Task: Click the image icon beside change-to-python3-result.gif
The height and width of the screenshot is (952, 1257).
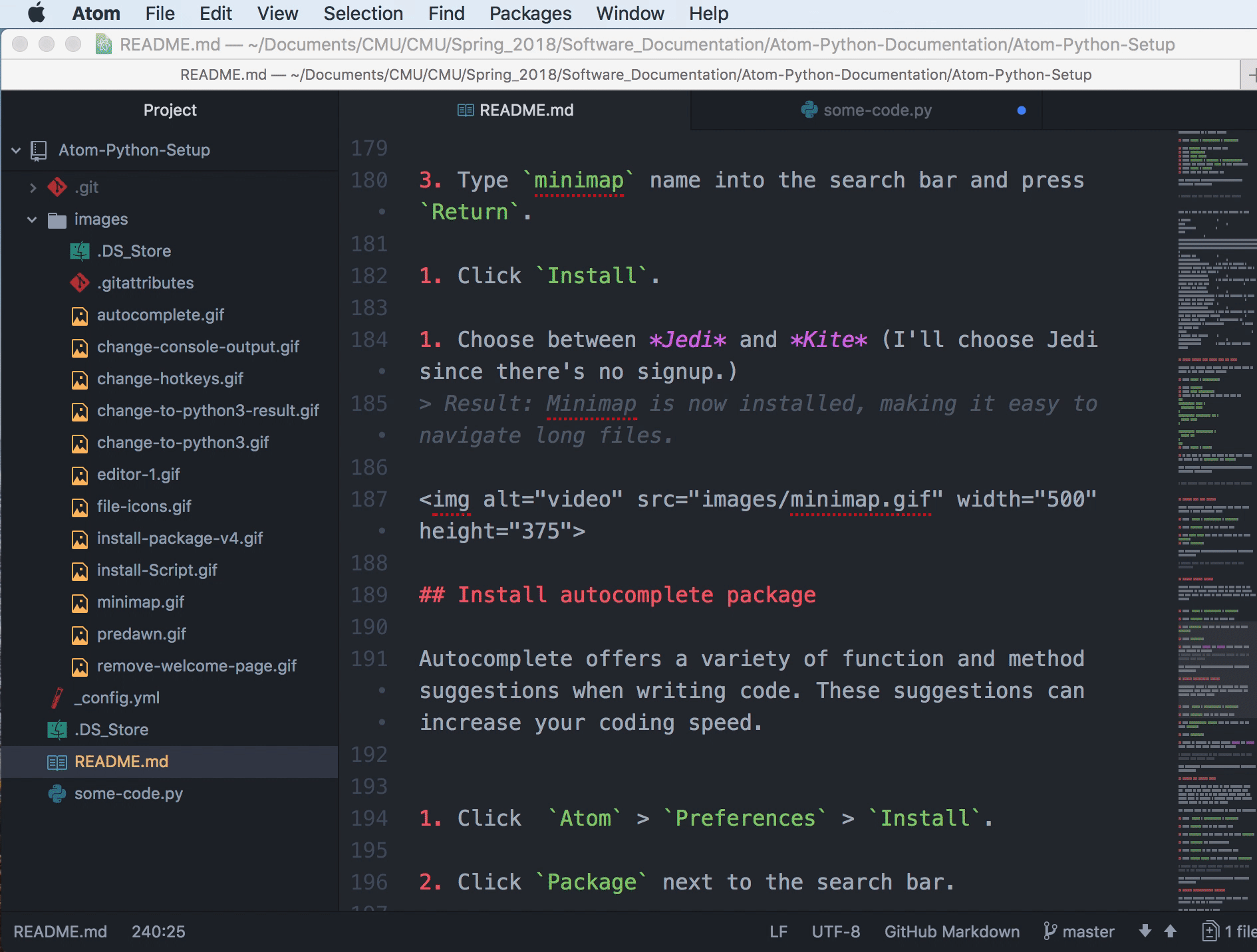Action: [x=80, y=412]
